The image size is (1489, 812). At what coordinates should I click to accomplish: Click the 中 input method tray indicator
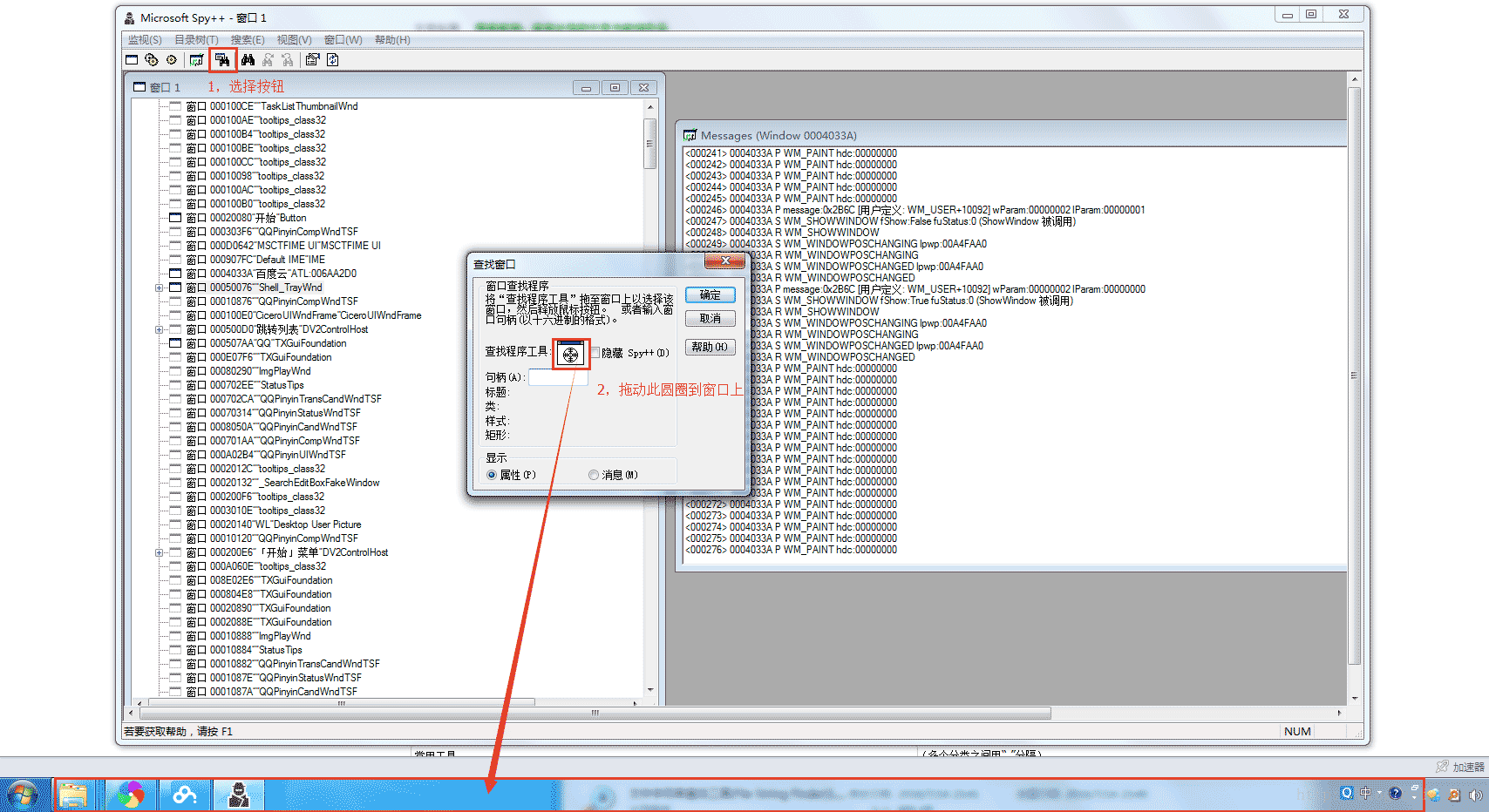[x=1366, y=793]
